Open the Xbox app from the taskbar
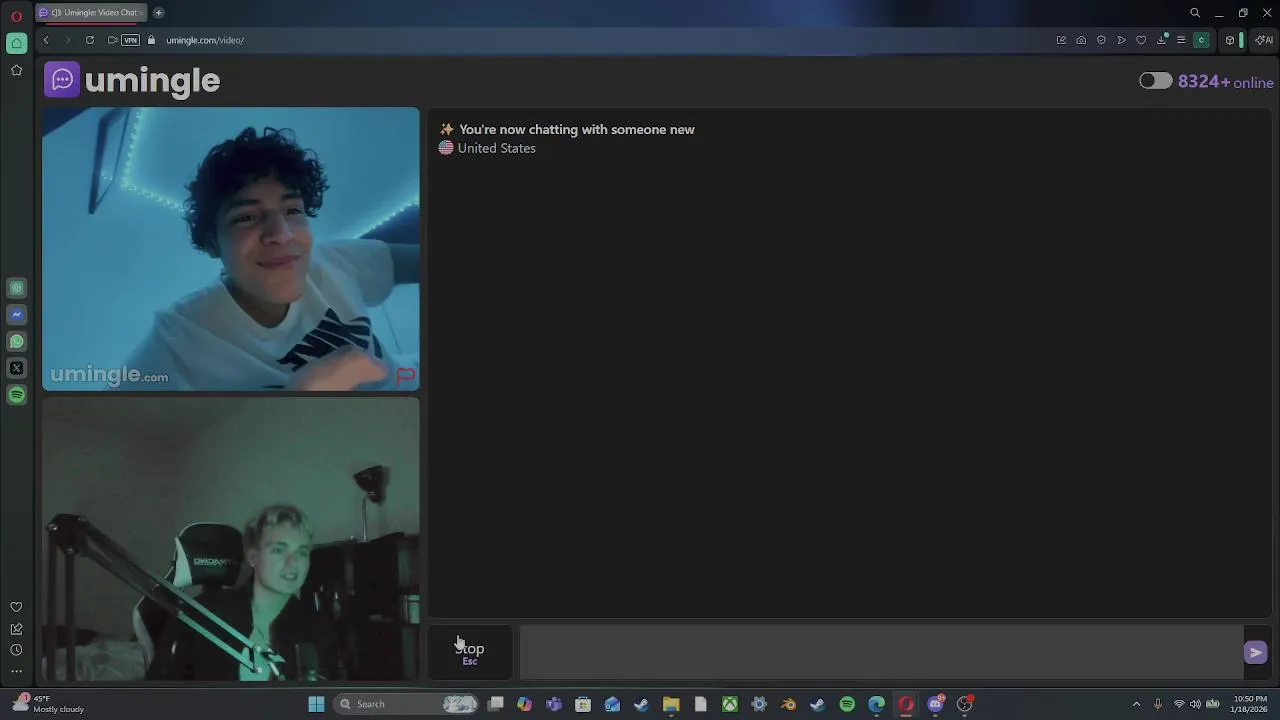1280x720 pixels. click(x=730, y=704)
